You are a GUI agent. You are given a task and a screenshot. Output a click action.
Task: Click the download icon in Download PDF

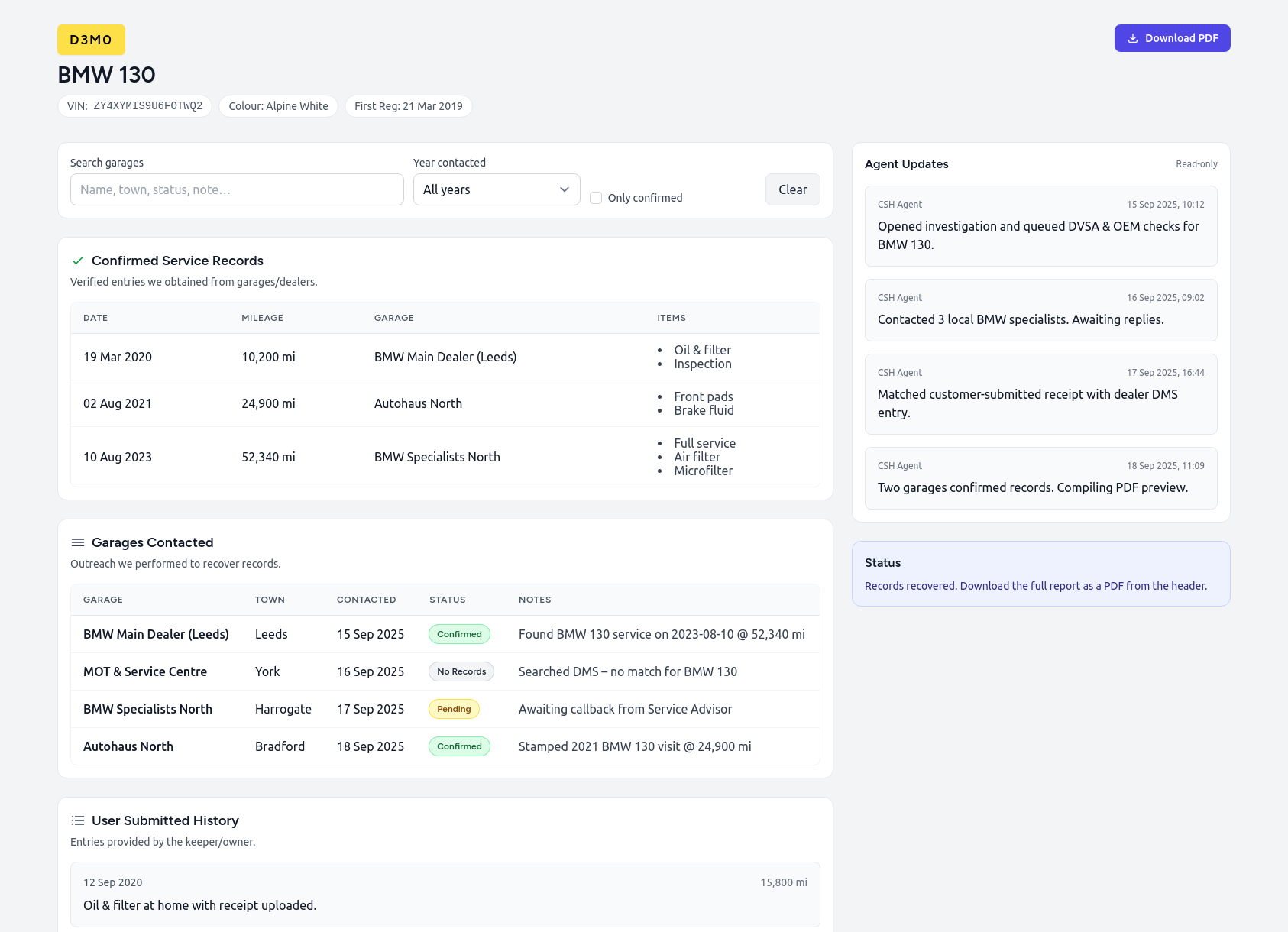click(x=1133, y=38)
